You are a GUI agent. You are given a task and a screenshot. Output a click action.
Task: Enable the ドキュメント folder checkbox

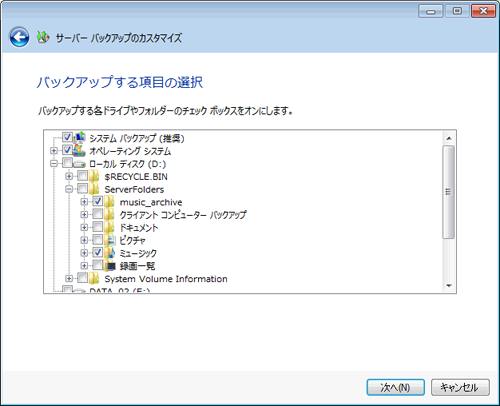pos(98,227)
